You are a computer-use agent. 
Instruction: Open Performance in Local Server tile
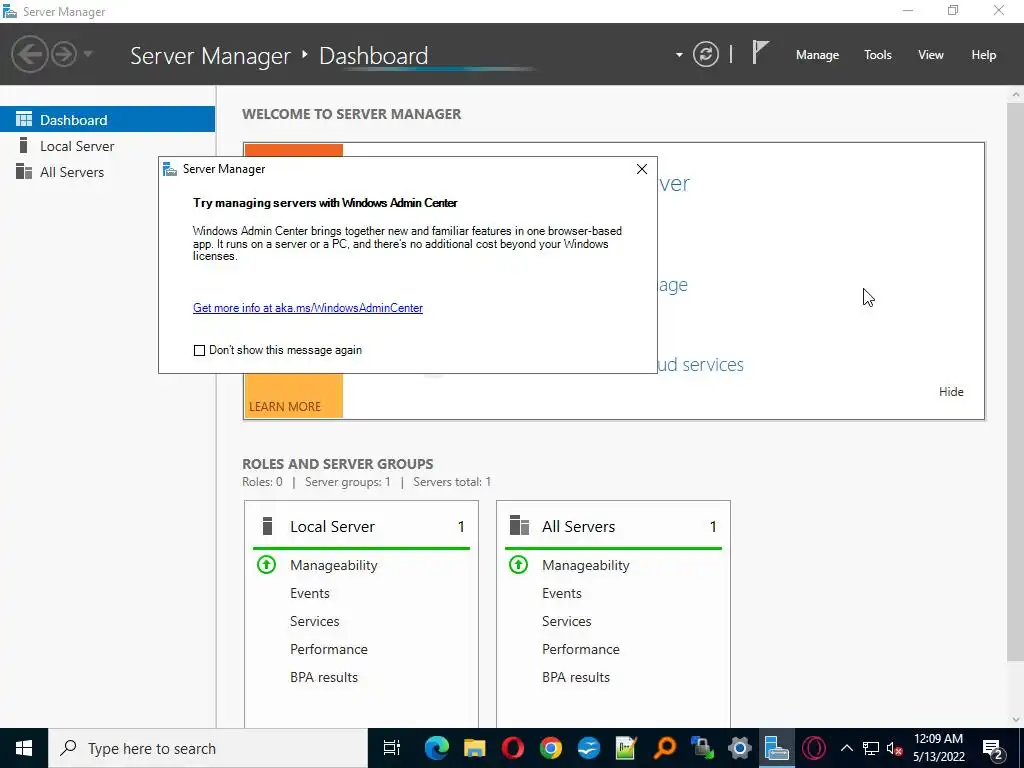(328, 649)
